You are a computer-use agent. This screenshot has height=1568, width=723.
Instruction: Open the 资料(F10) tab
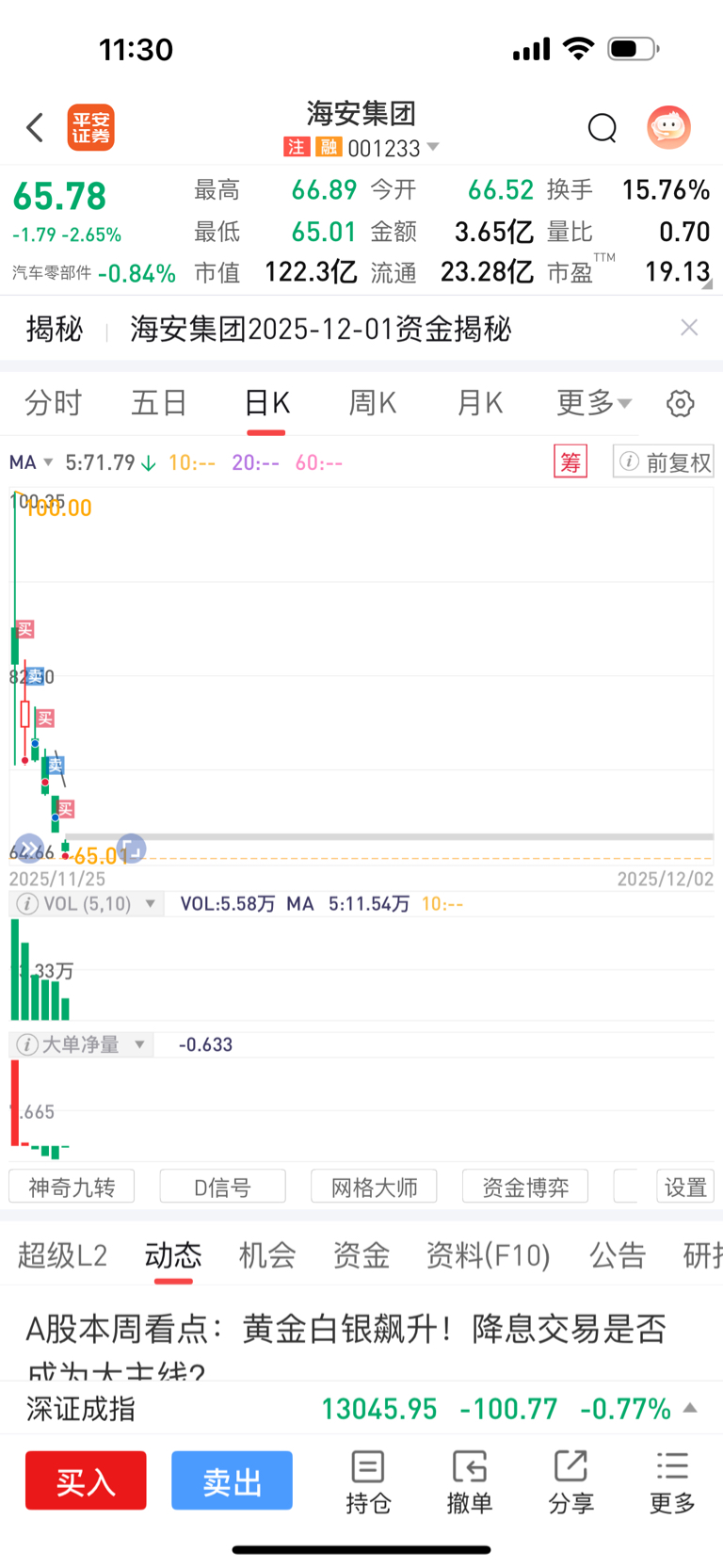pos(488,1255)
